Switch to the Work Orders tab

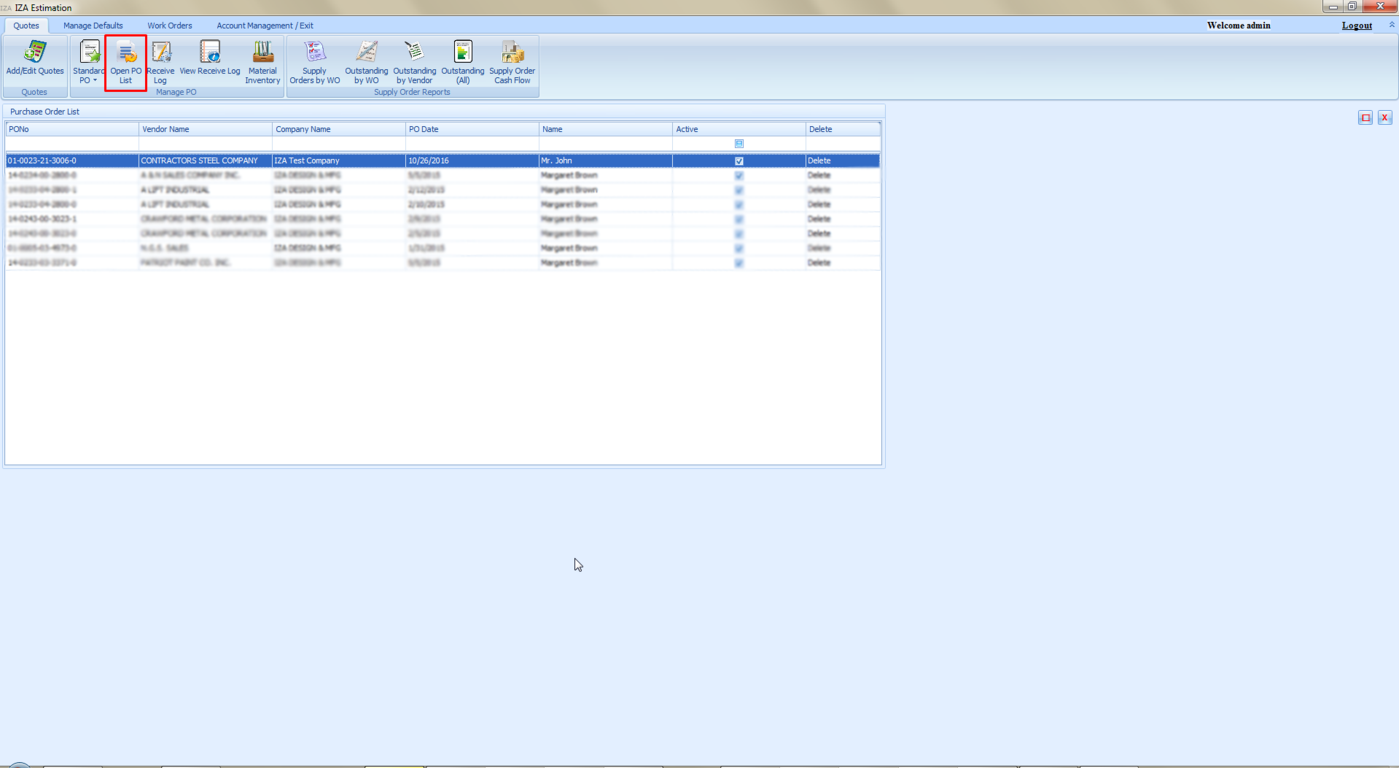(170, 26)
